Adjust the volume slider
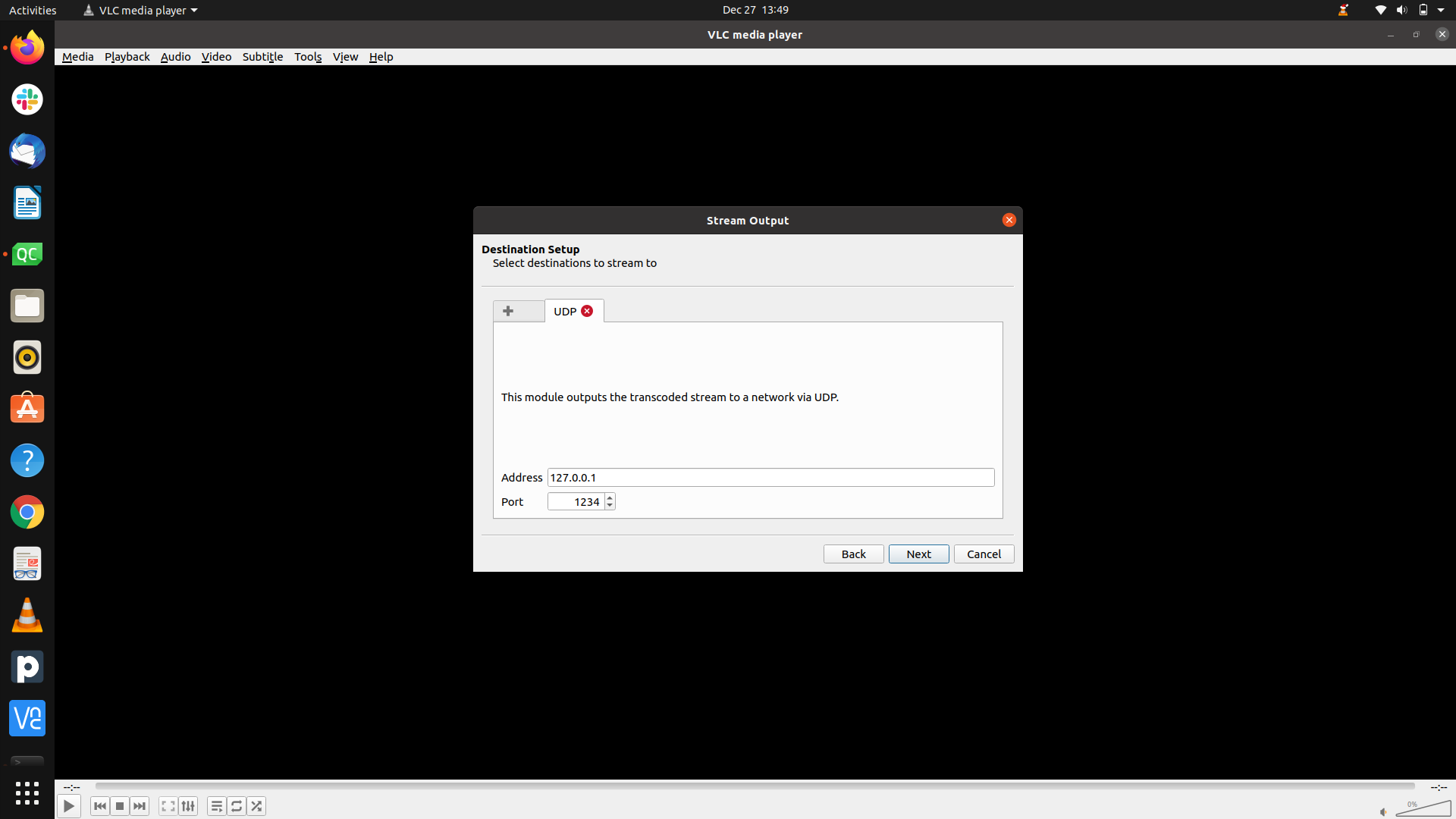Image resolution: width=1456 pixels, height=819 pixels. coord(1423,808)
